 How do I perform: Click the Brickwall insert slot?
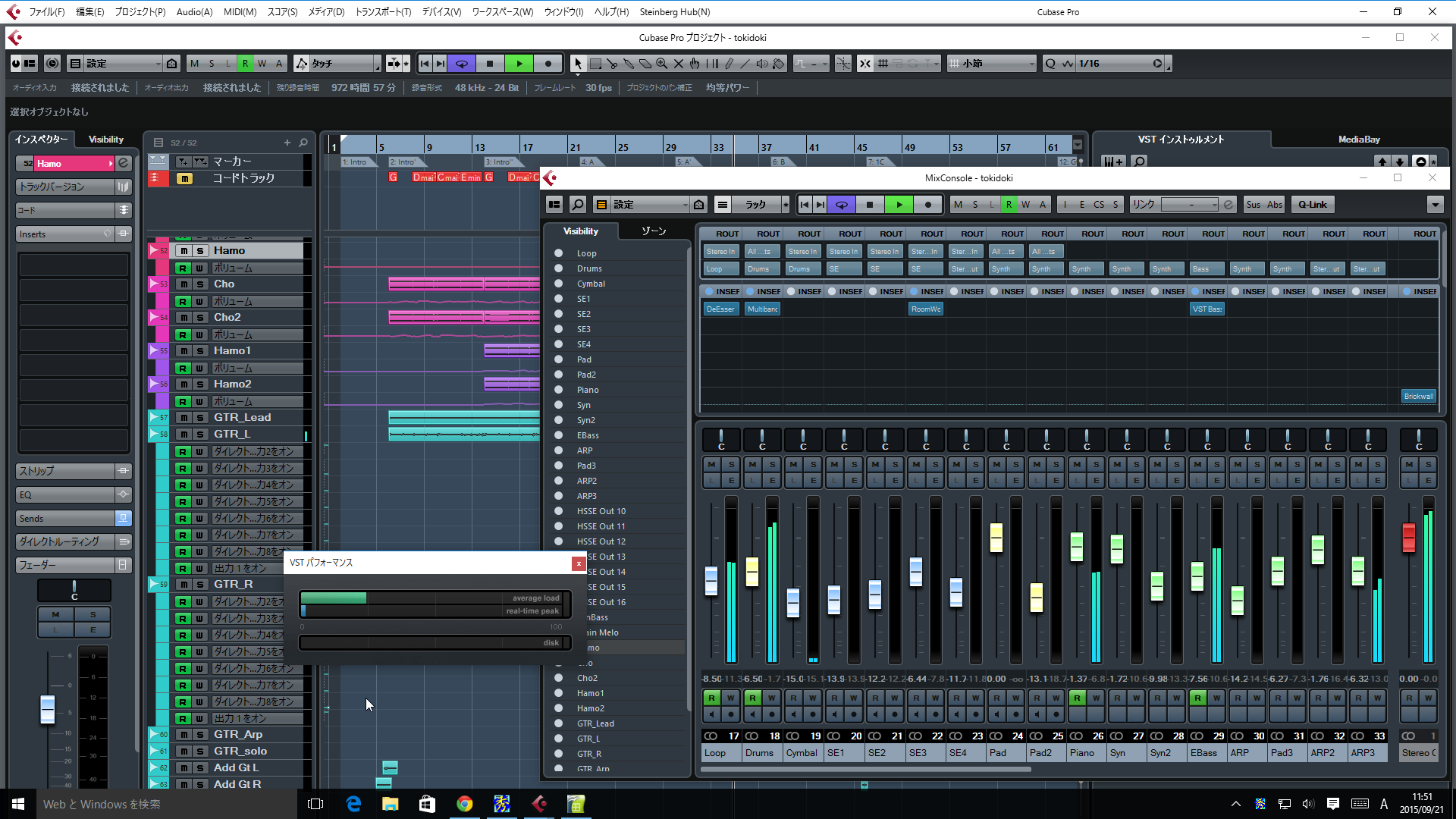pos(1417,396)
